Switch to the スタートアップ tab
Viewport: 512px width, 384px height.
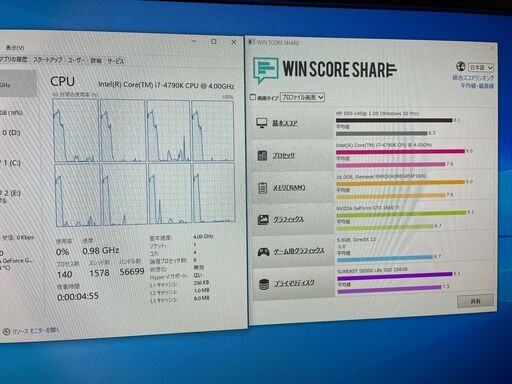48,60
